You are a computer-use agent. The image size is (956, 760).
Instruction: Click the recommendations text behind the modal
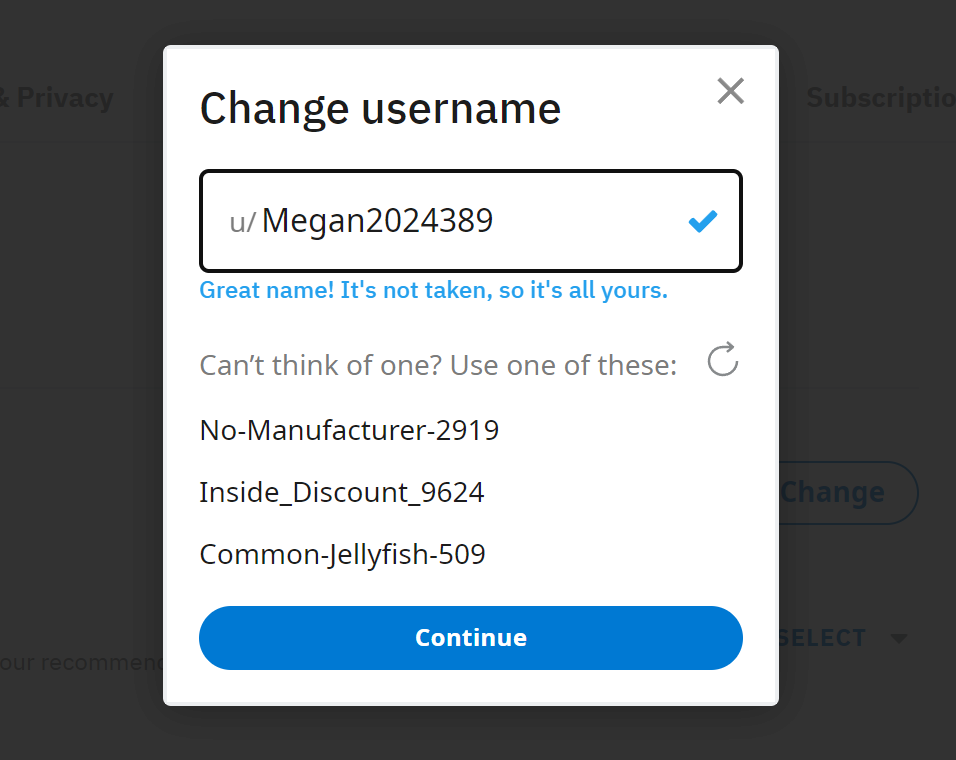click(x=80, y=662)
